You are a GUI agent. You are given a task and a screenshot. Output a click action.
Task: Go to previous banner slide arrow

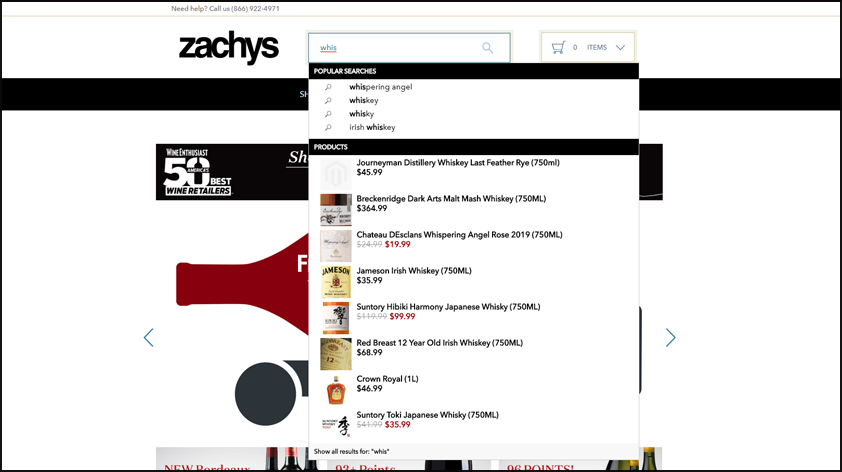149,338
